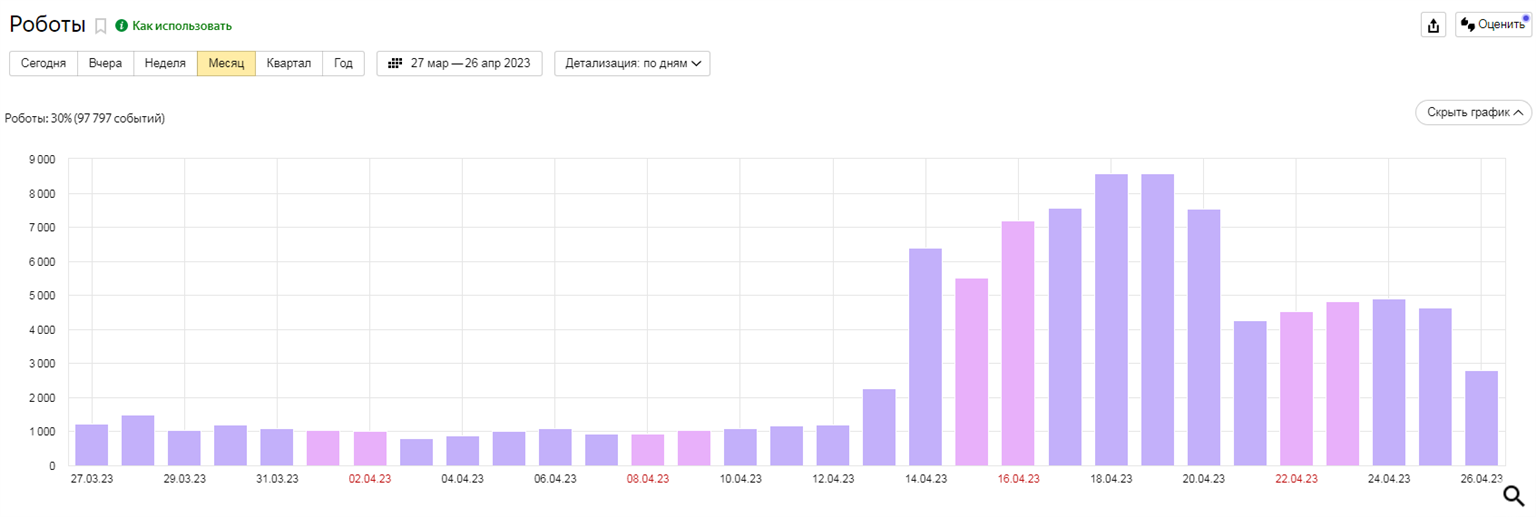
Task: Click the calendar grid icon
Action: [395, 63]
